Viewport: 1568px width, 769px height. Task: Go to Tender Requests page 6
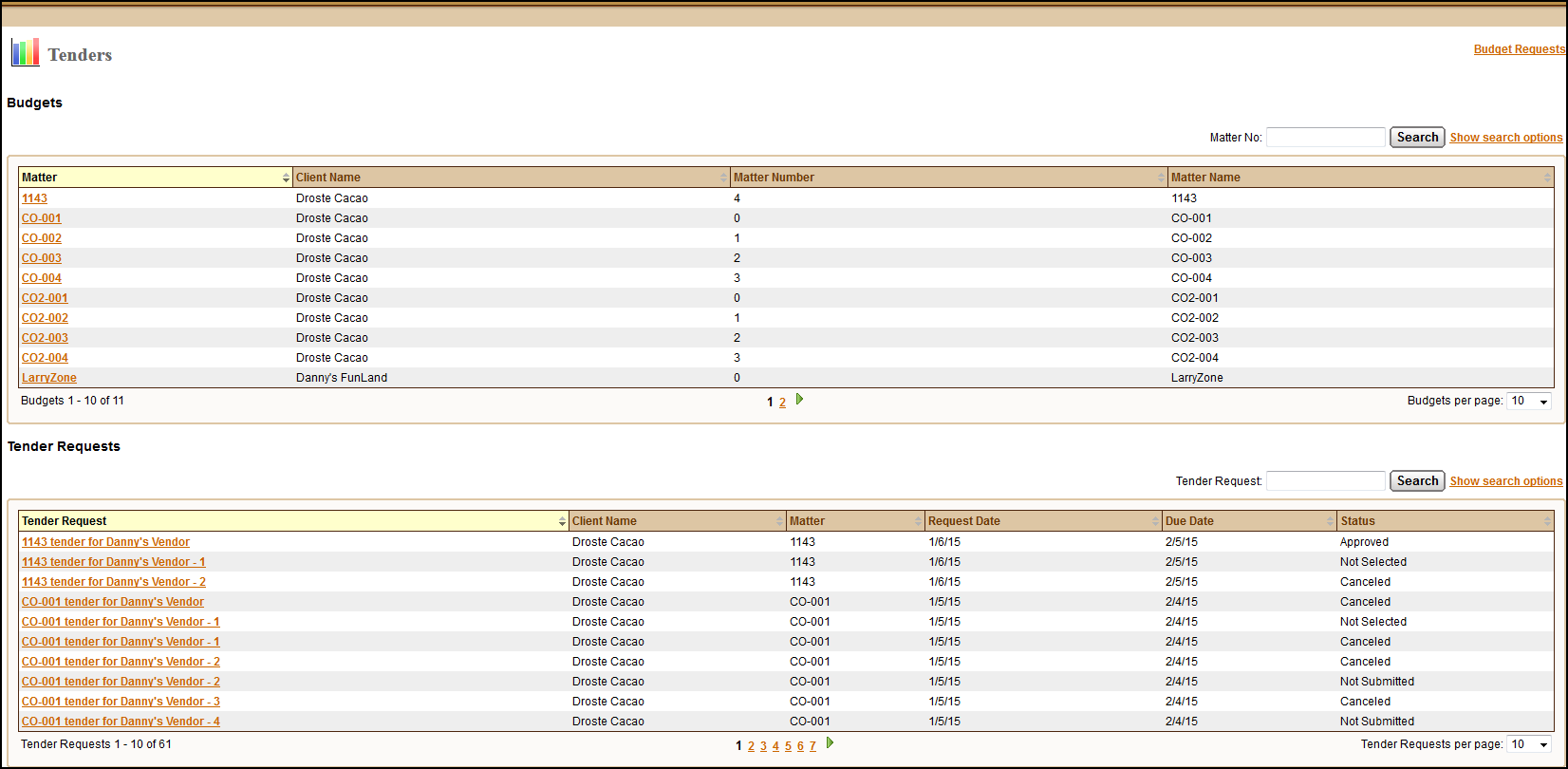[x=800, y=746]
